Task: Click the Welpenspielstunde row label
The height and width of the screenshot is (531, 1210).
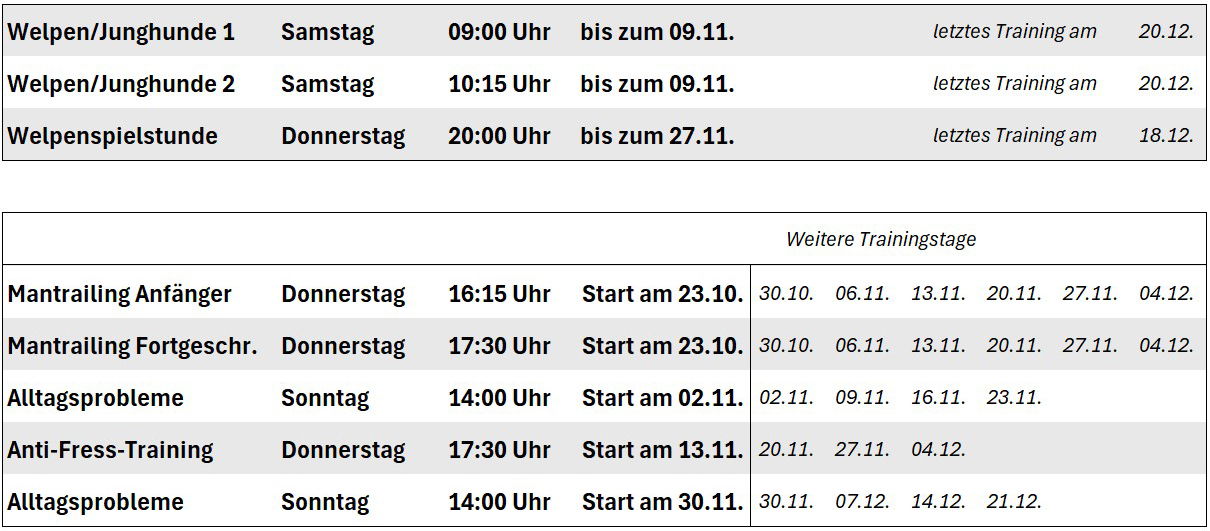Action: point(112,136)
